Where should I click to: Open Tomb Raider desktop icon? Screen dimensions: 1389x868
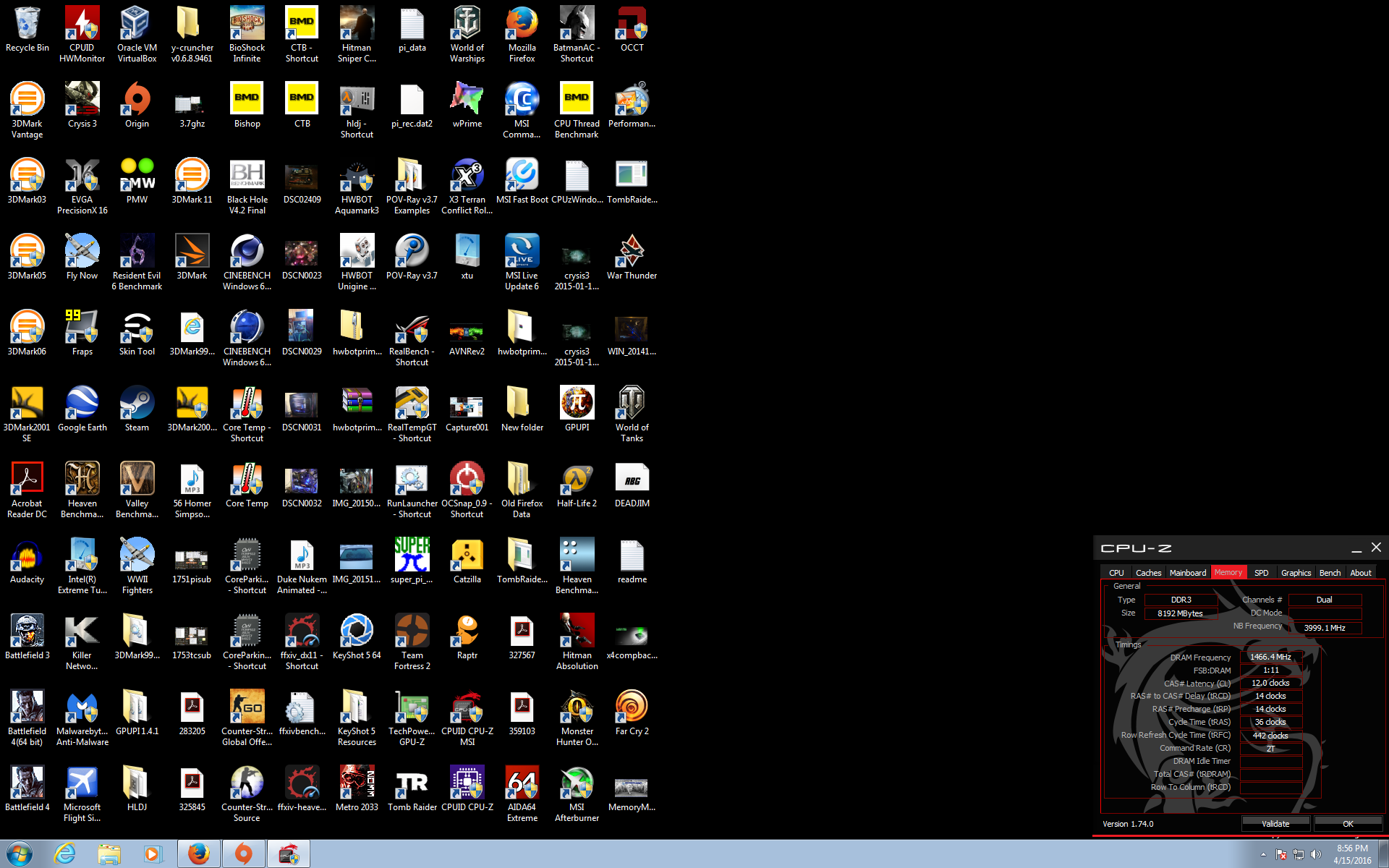(x=412, y=788)
